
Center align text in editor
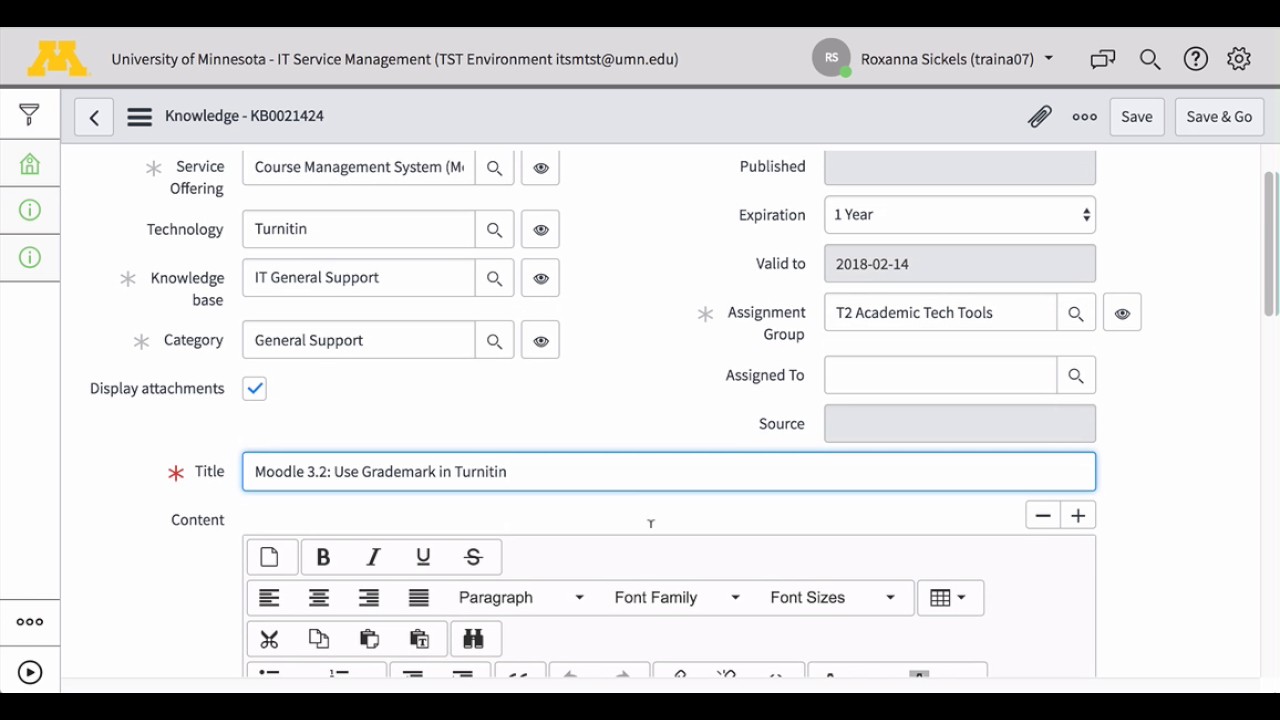pyautogui.click(x=319, y=598)
